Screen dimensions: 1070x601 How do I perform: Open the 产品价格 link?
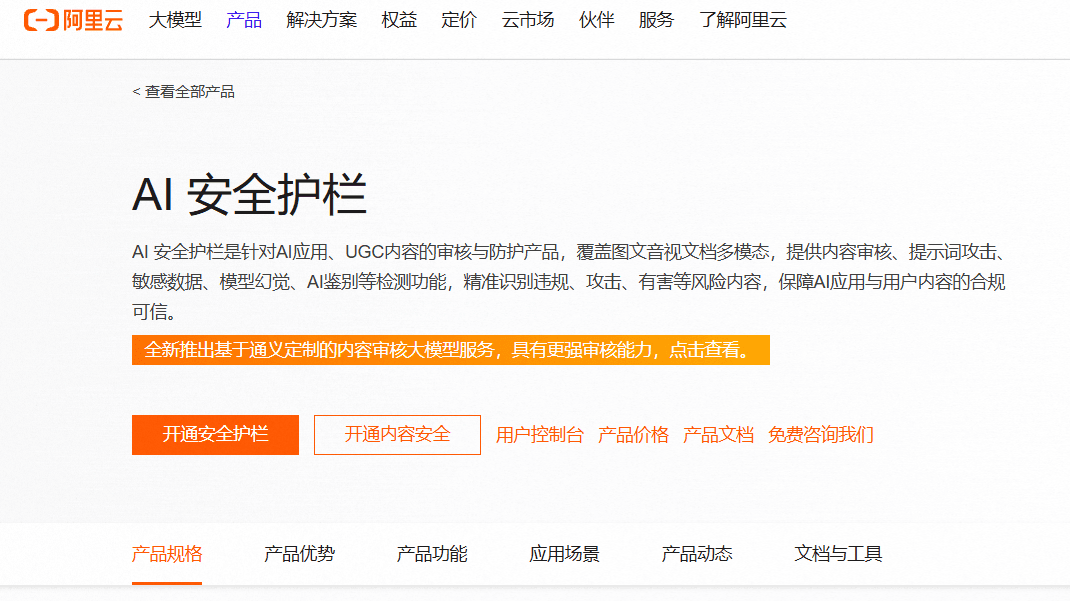tap(633, 435)
